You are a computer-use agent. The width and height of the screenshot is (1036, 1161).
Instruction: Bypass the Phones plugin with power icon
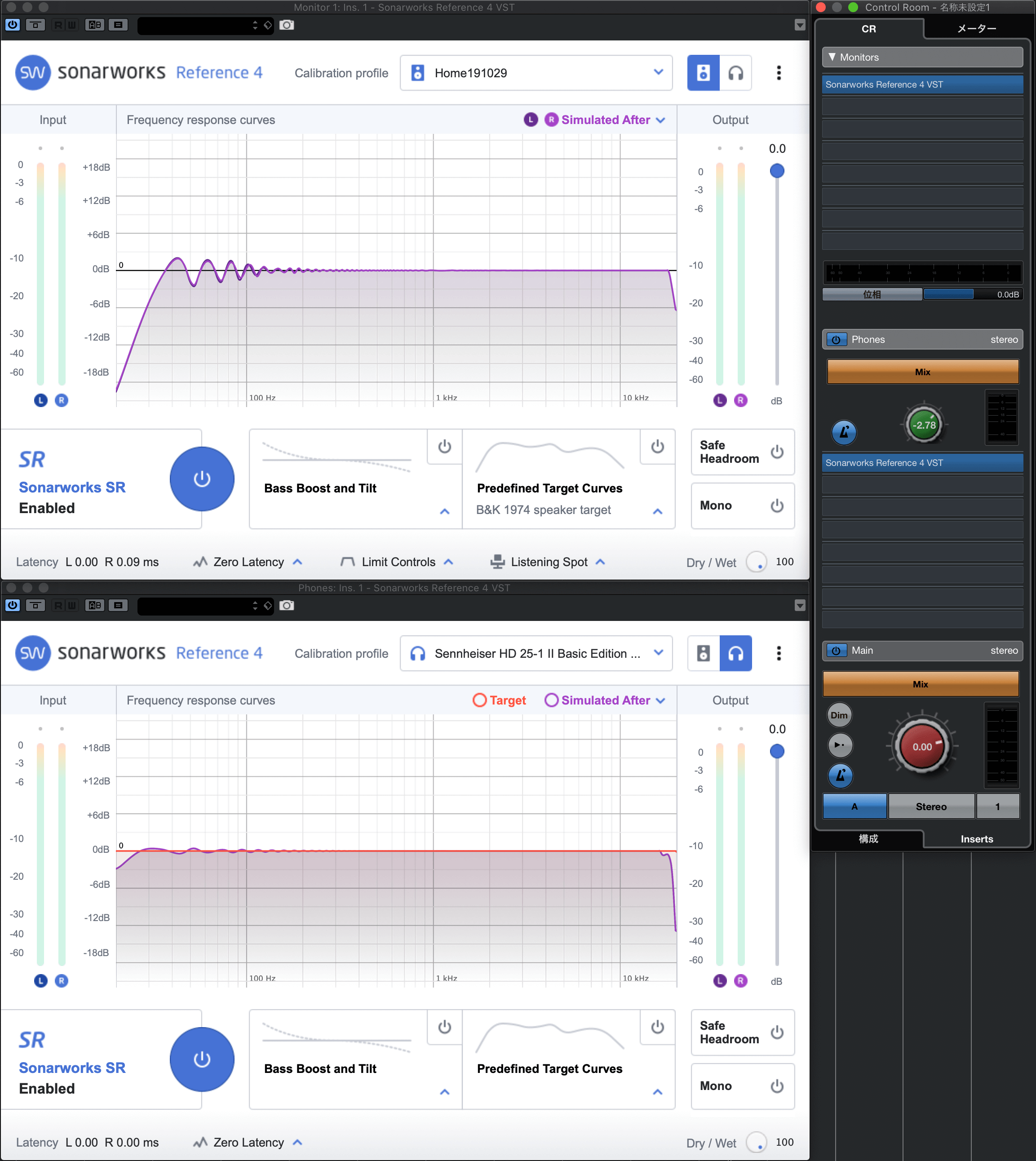coord(13,605)
